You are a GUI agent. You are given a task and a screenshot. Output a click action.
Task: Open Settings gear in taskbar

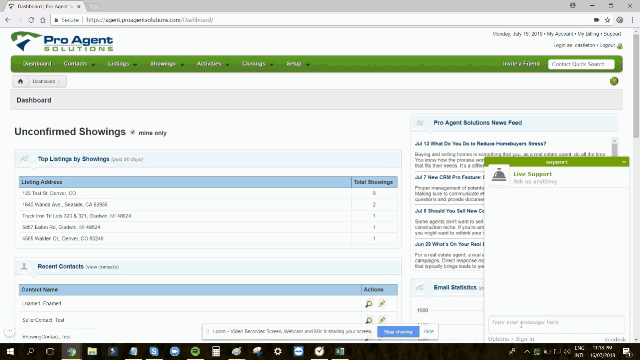click(x=278, y=351)
